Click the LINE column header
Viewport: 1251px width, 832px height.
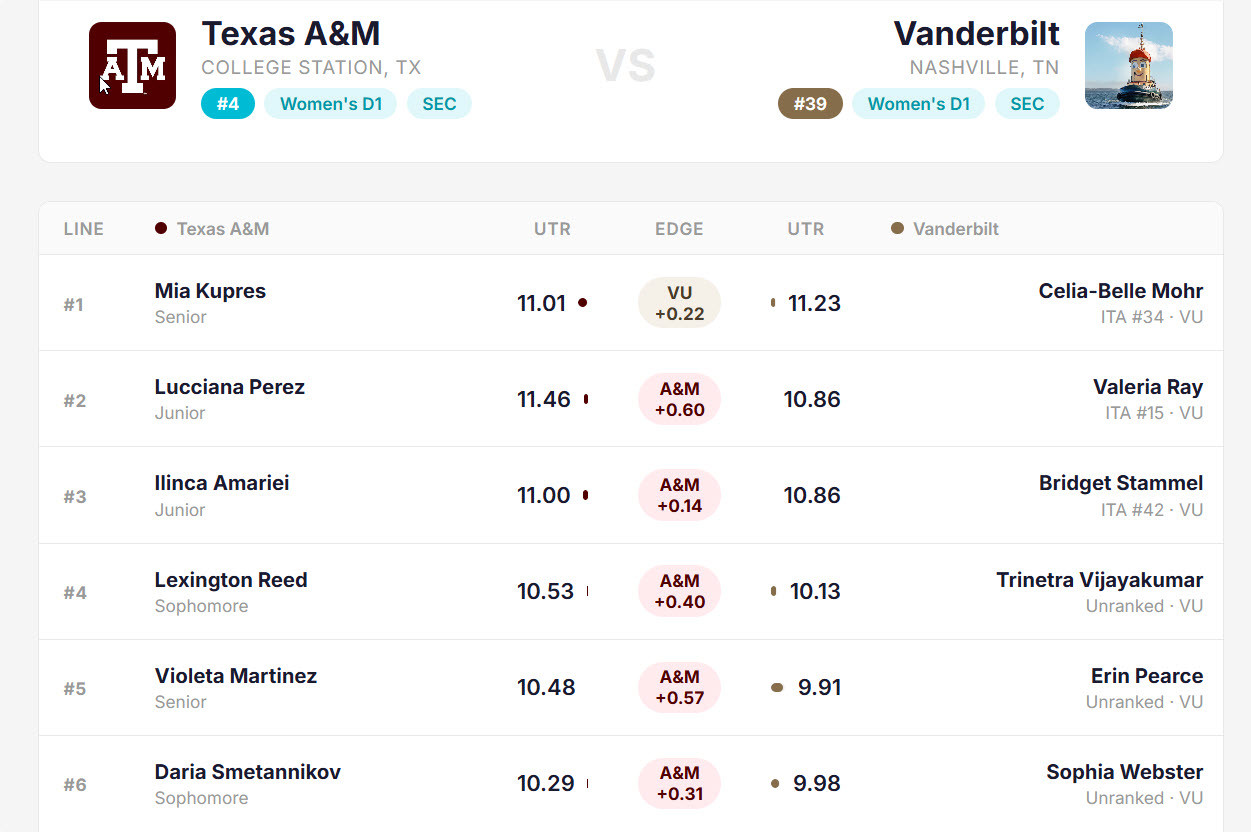(84, 229)
